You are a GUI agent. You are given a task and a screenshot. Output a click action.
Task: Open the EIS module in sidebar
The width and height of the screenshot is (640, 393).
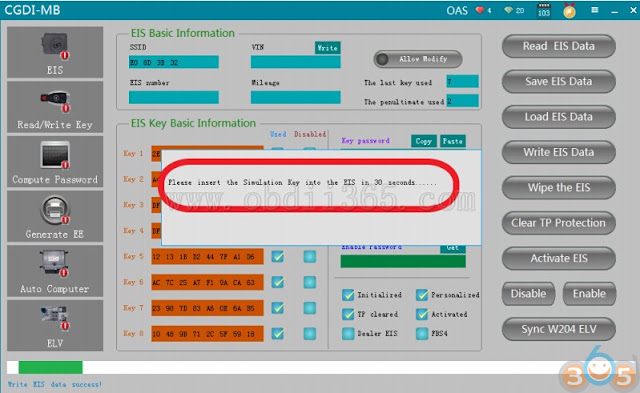click(x=55, y=52)
